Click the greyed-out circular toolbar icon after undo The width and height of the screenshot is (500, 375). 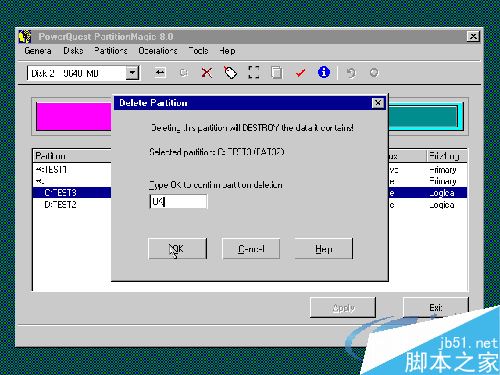(x=374, y=72)
